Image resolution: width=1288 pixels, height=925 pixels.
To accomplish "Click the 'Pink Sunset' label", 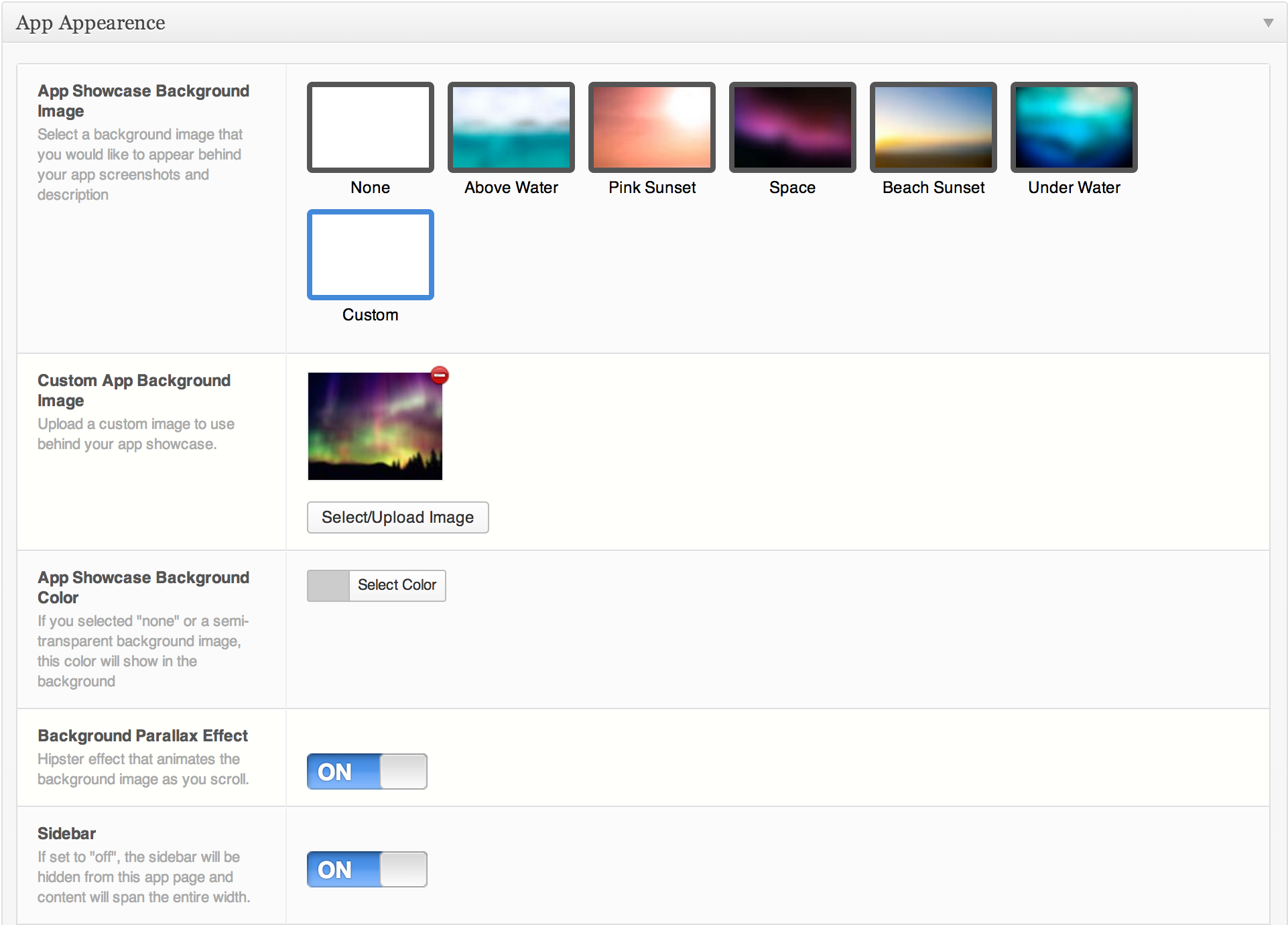I will pos(652,188).
